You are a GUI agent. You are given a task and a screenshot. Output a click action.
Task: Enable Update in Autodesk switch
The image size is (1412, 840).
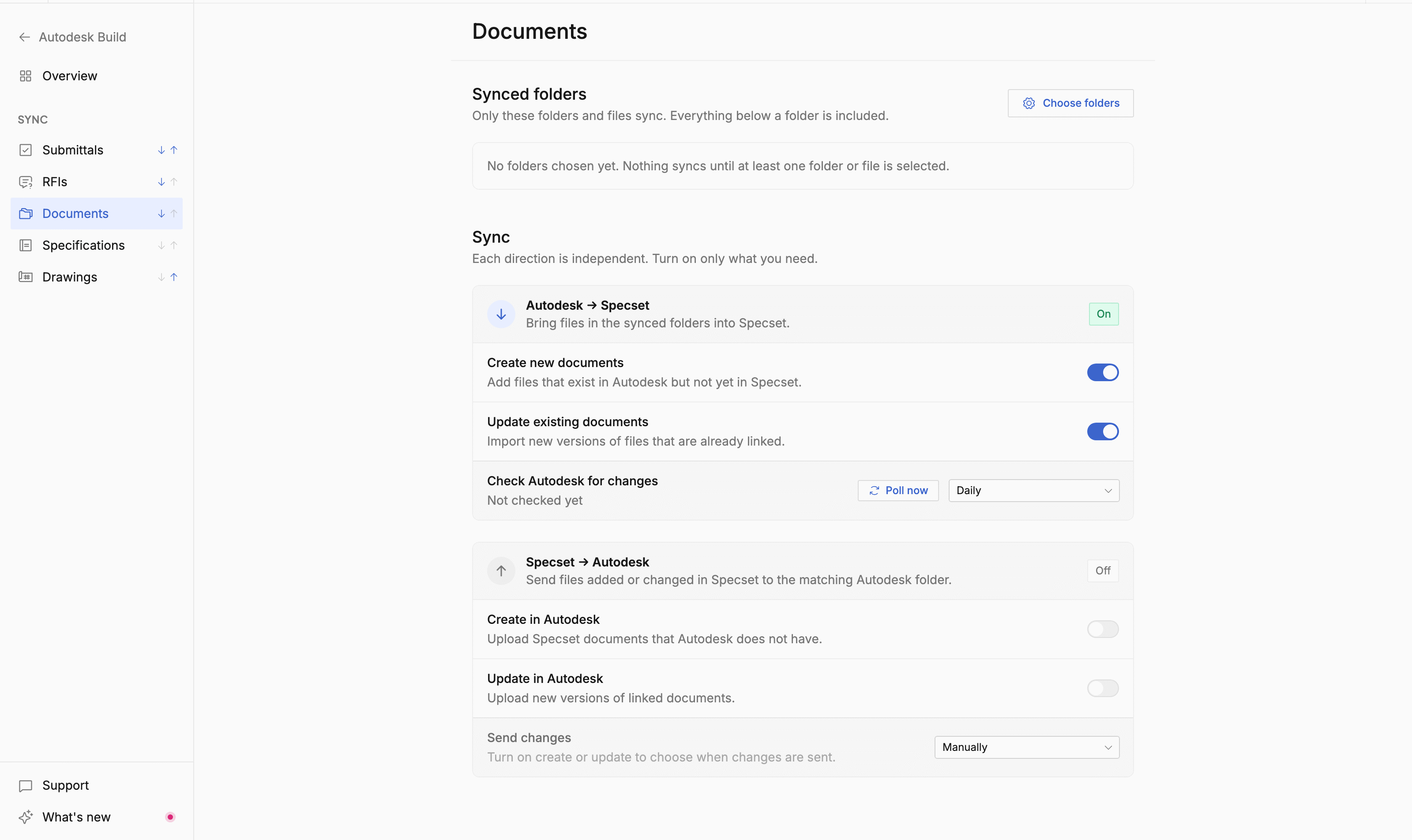[x=1102, y=688]
